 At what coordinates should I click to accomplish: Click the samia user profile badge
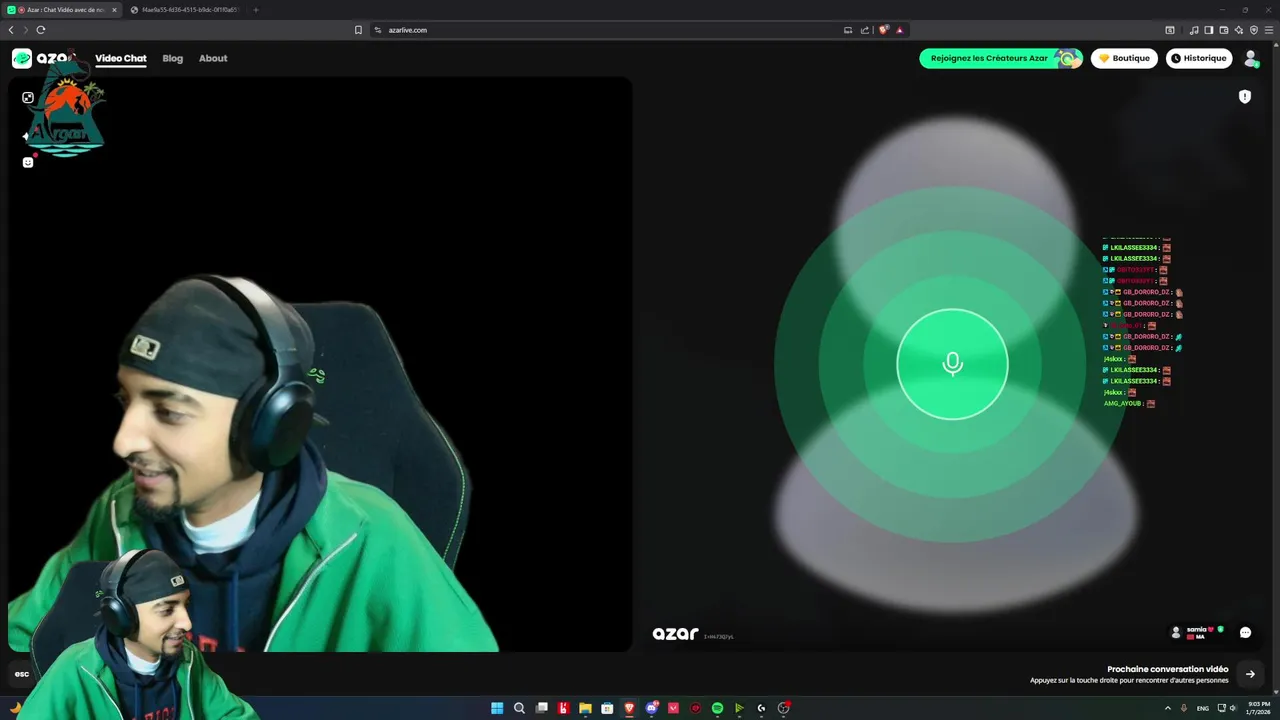click(1198, 632)
